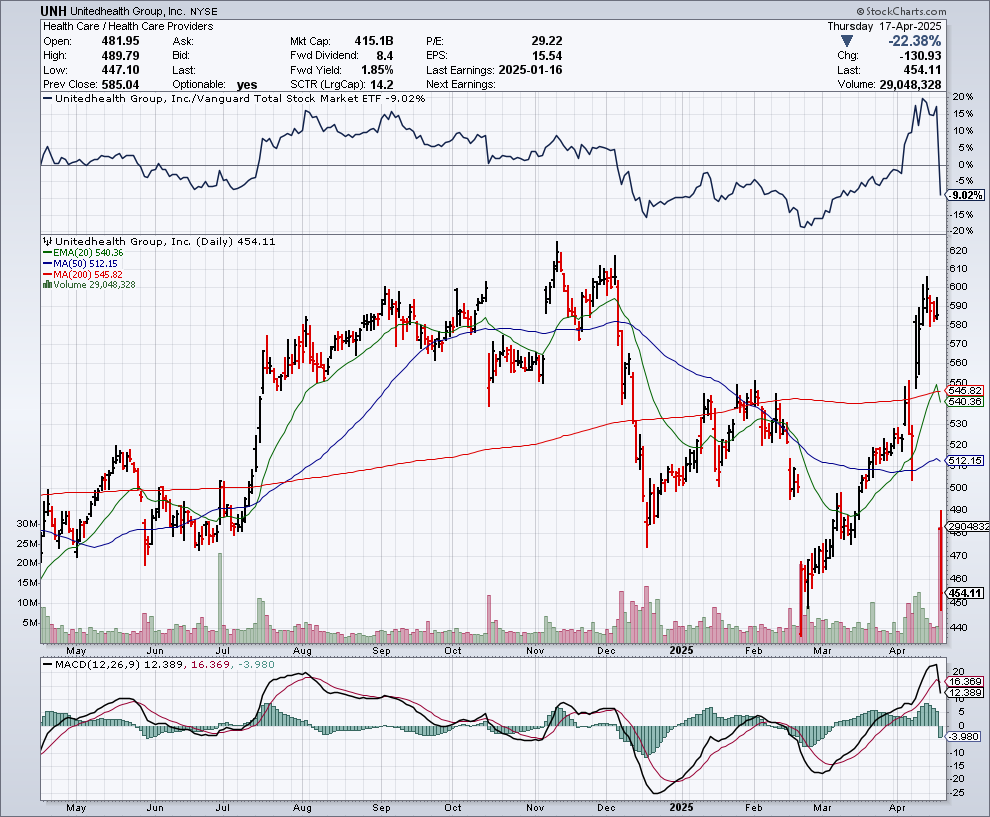Image resolution: width=990 pixels, height=817 pixels.
Task: Click the Low value 447.10
Action: tap(121, 70)
